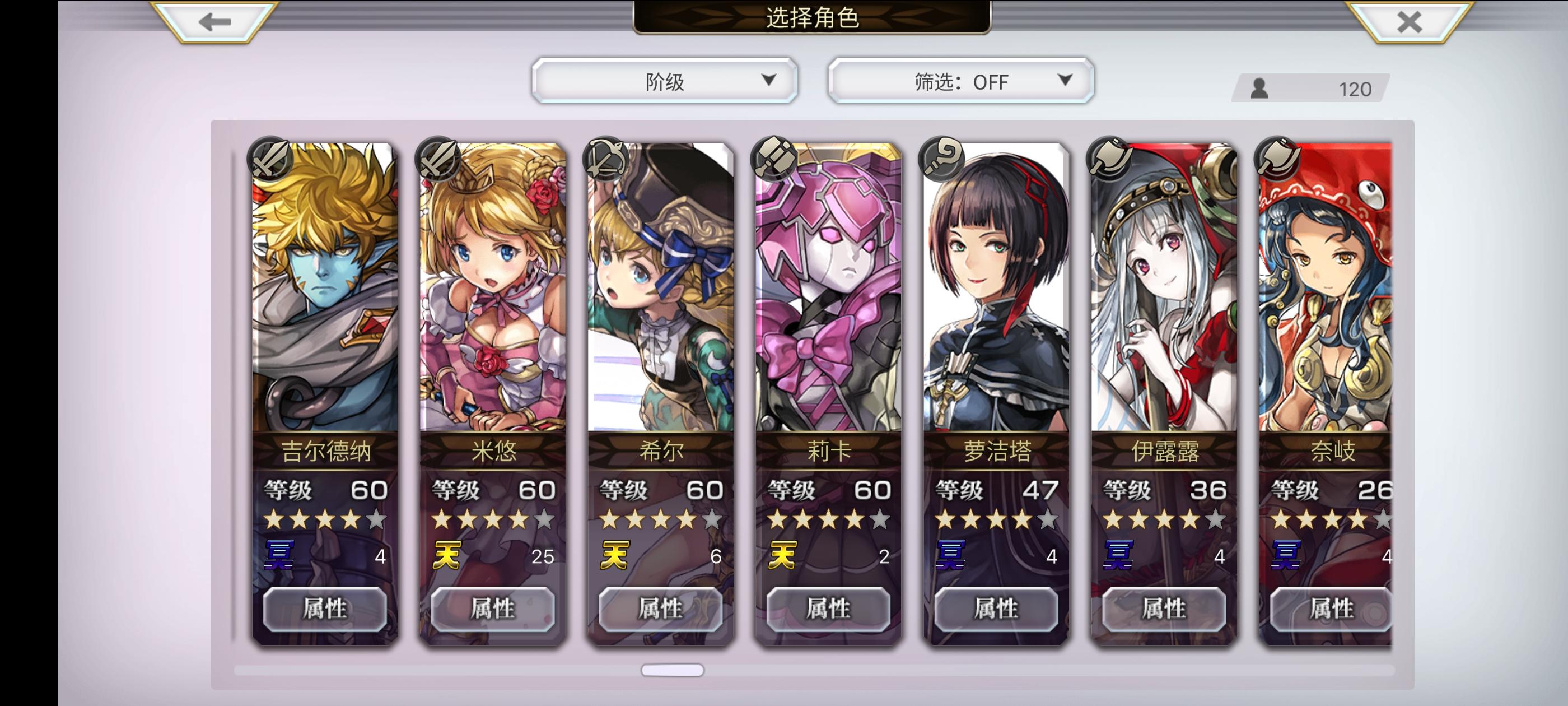Choose the 伊露露 character card
Image resolution: width=1568 pixels, height=706 pixels.
coord(1164,394)
